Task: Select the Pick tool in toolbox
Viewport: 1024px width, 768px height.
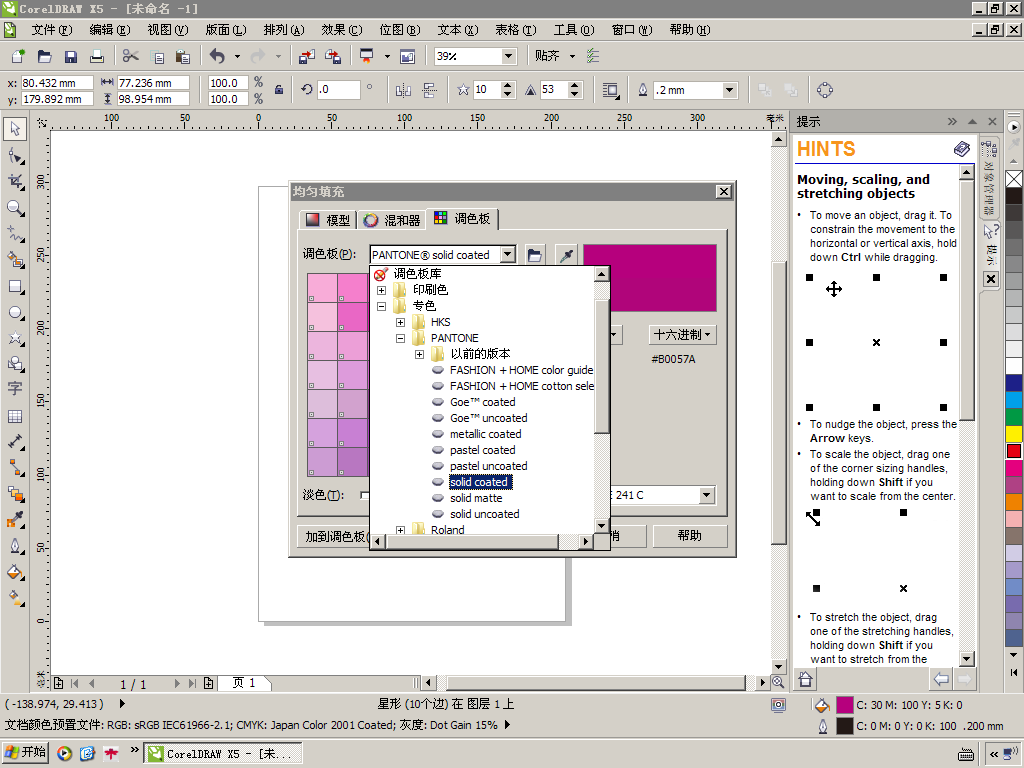Action: tap(15, 129)
